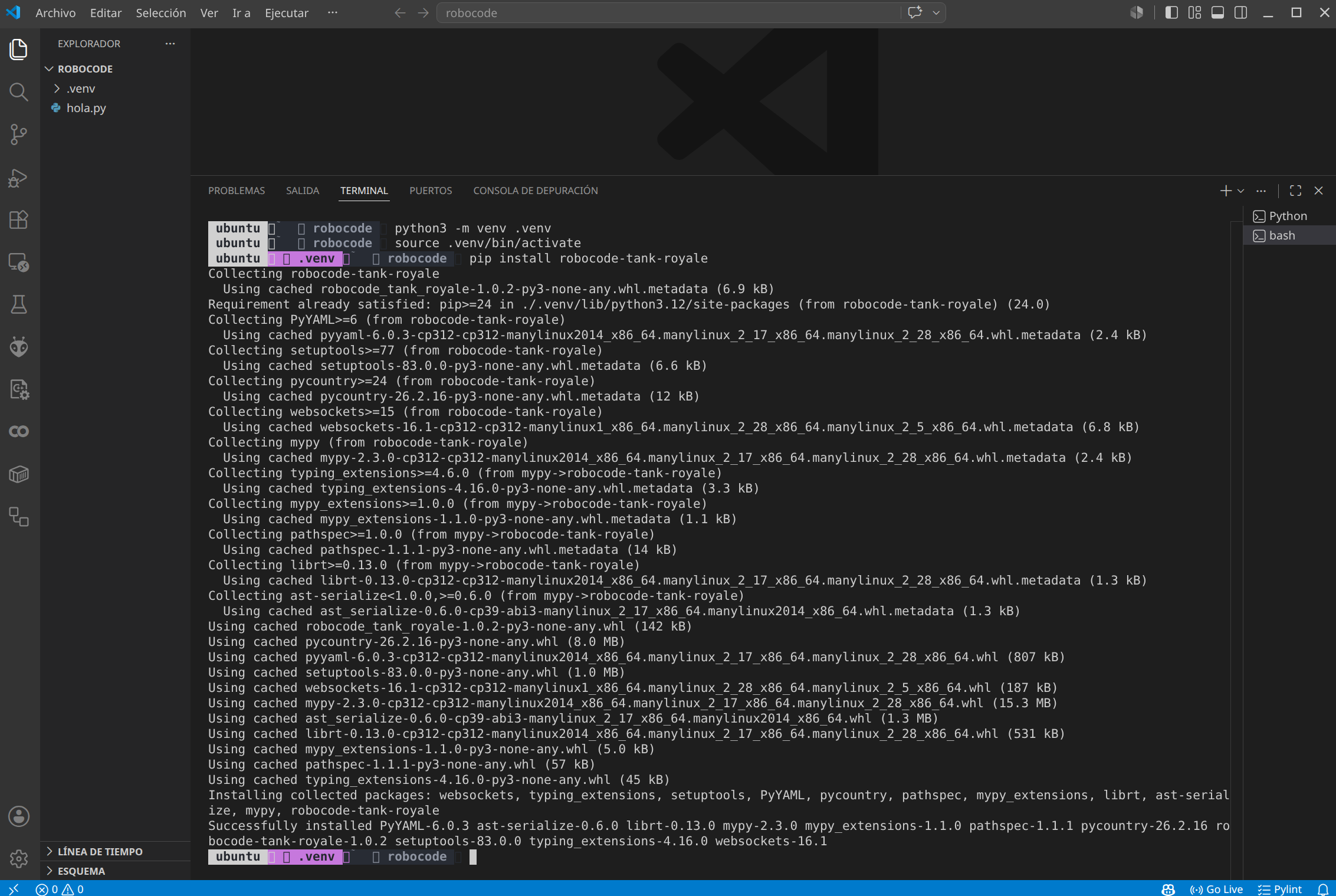Open the Testing flask icon

(x=19, y=305)
